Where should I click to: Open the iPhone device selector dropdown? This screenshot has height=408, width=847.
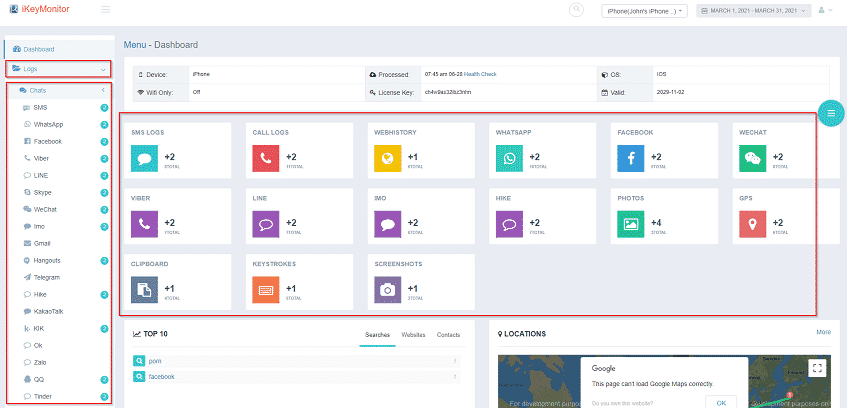click(x=644, y=11)
